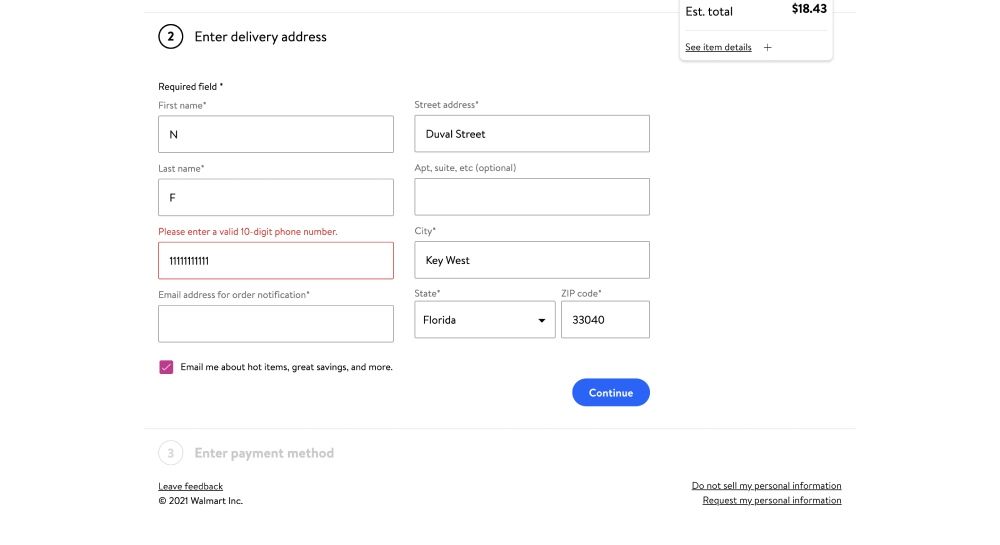This screenshot has width=1000, height=545.
Task: Click the ZIP code field
Action: (605, 320)
